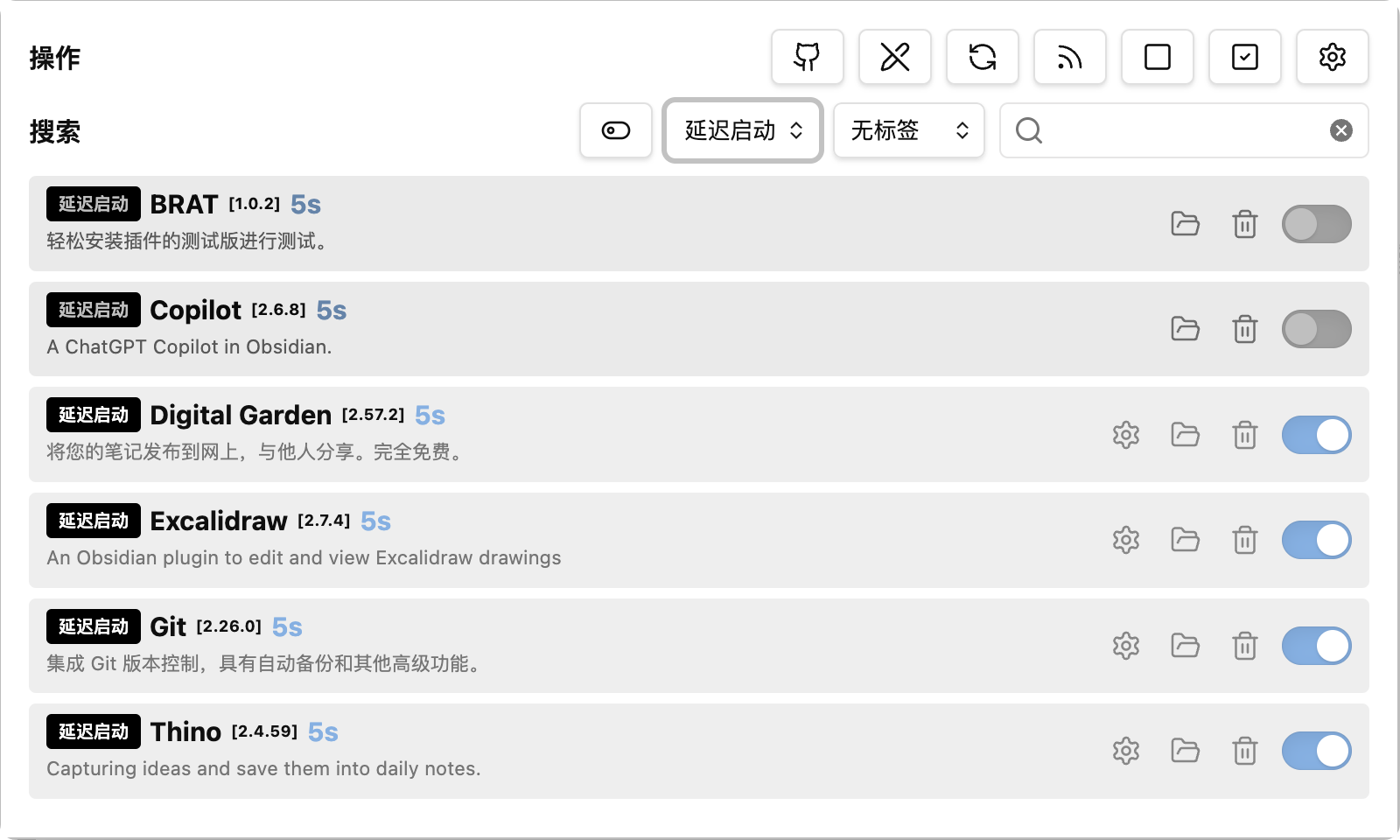Disable the Thino plugin switch
1400x840 pixels.
(x=1316, y=751)
